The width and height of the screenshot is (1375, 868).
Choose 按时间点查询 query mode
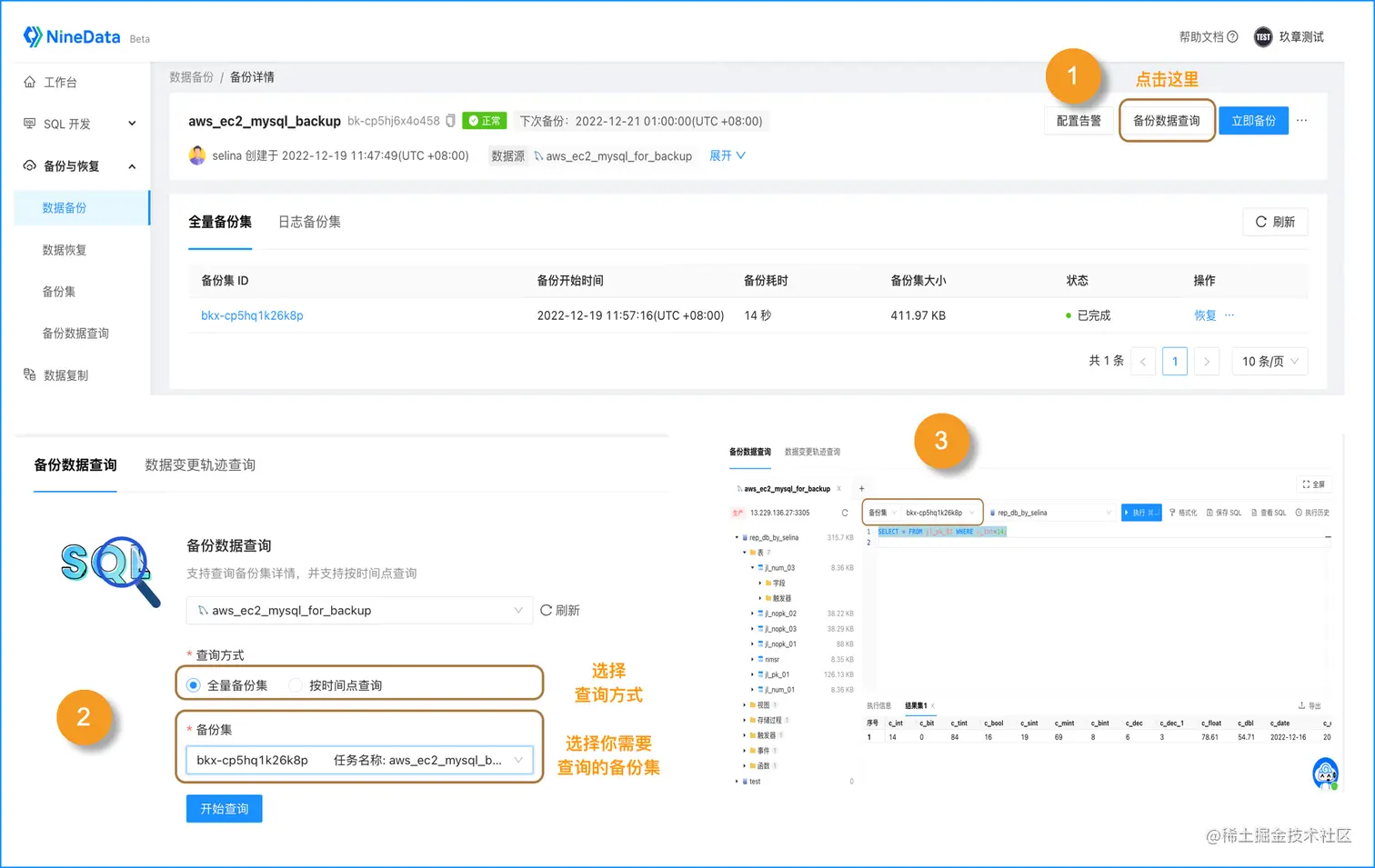tap(296, 684)
